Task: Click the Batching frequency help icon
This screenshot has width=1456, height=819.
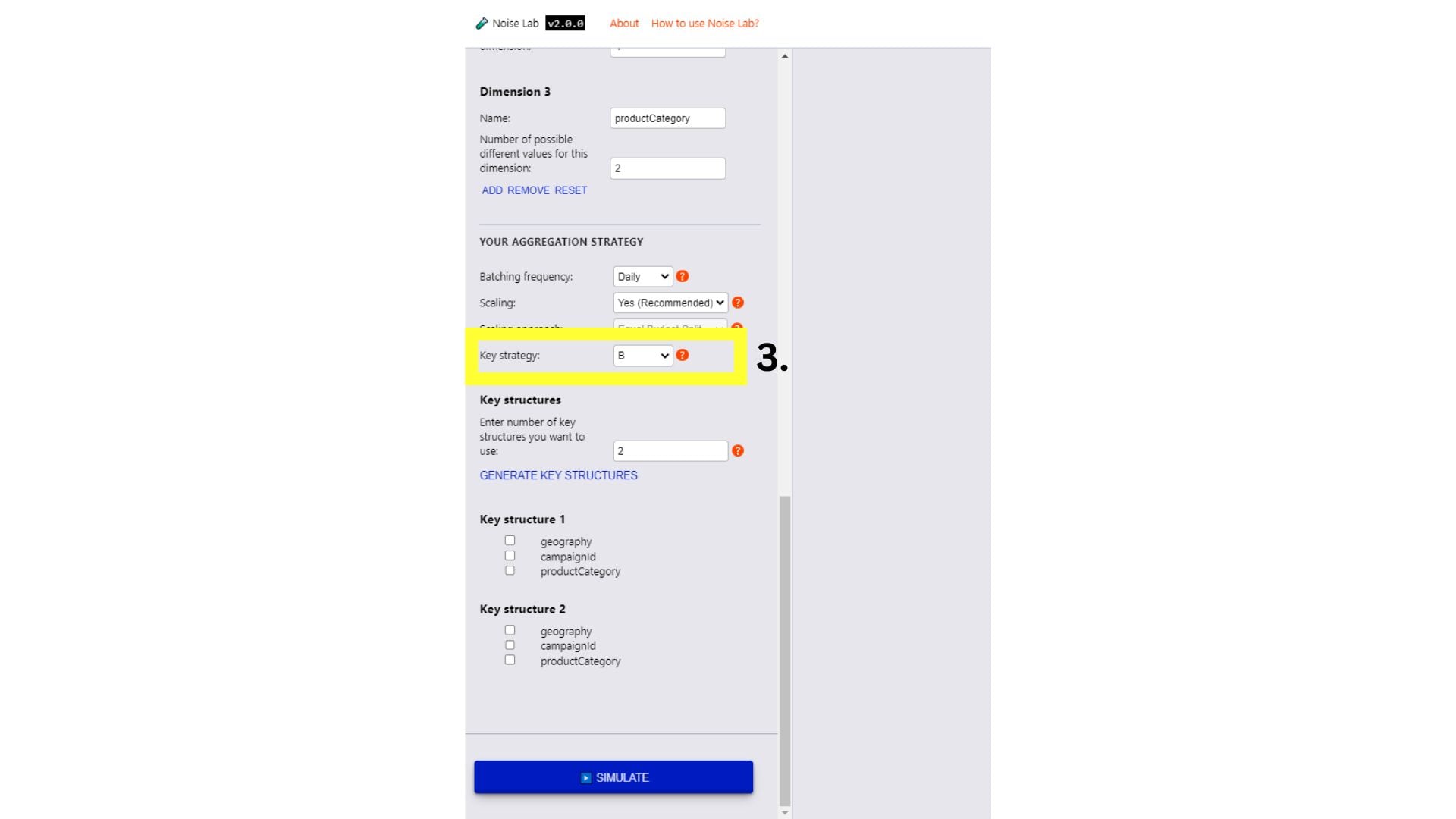Action: 682,276
